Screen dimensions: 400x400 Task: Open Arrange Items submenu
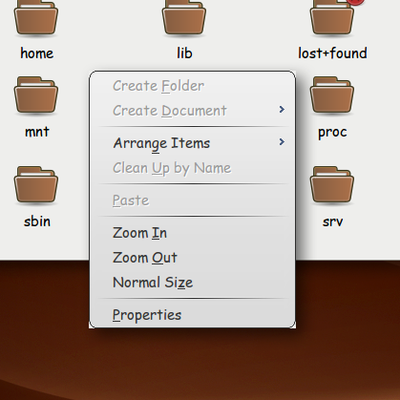(x=192, y=143)
